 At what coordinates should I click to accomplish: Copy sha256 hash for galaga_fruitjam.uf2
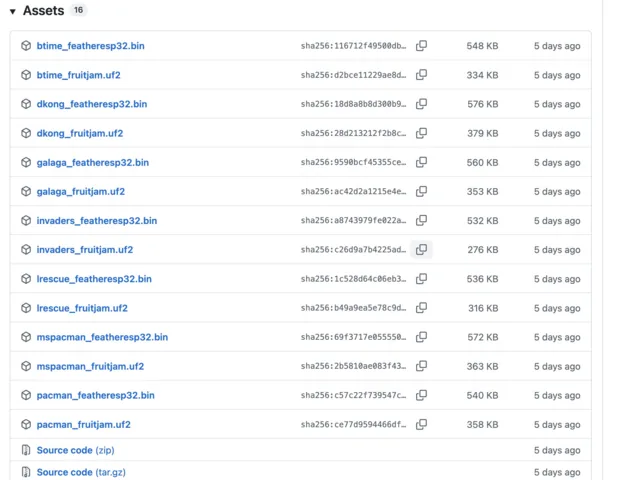pos(421,191)
